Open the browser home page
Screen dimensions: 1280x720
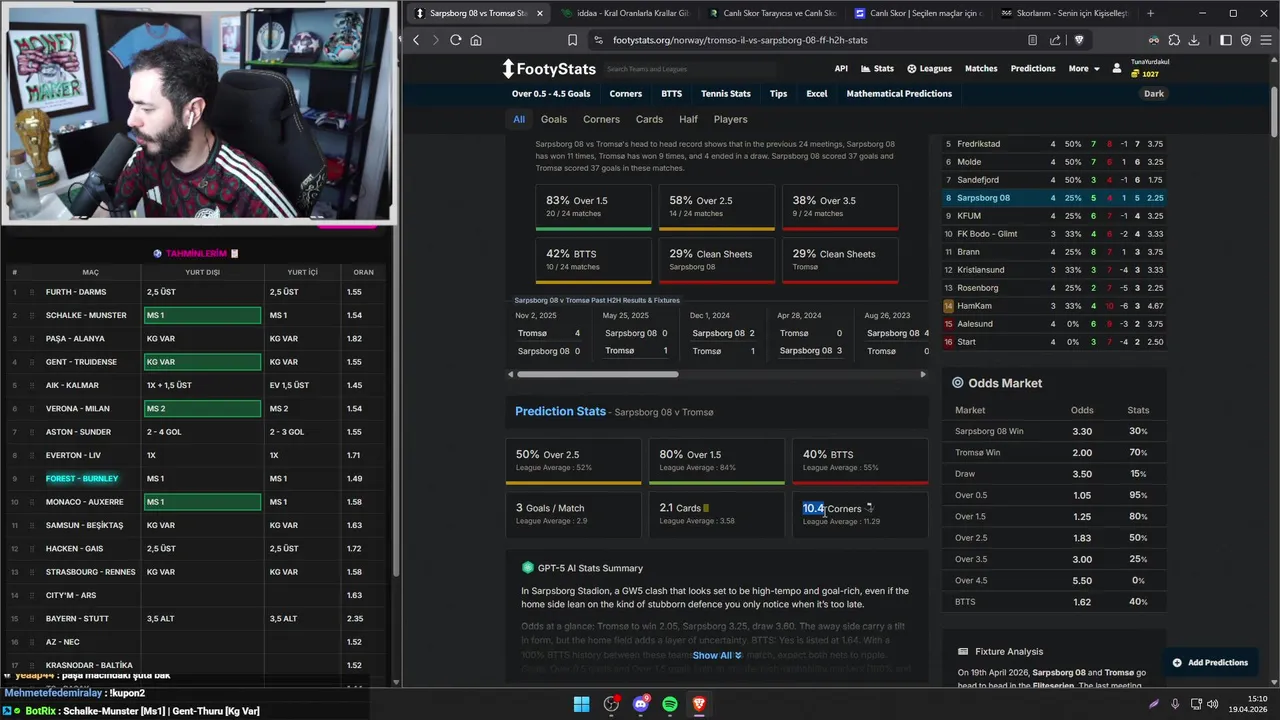tap(476, 40)
